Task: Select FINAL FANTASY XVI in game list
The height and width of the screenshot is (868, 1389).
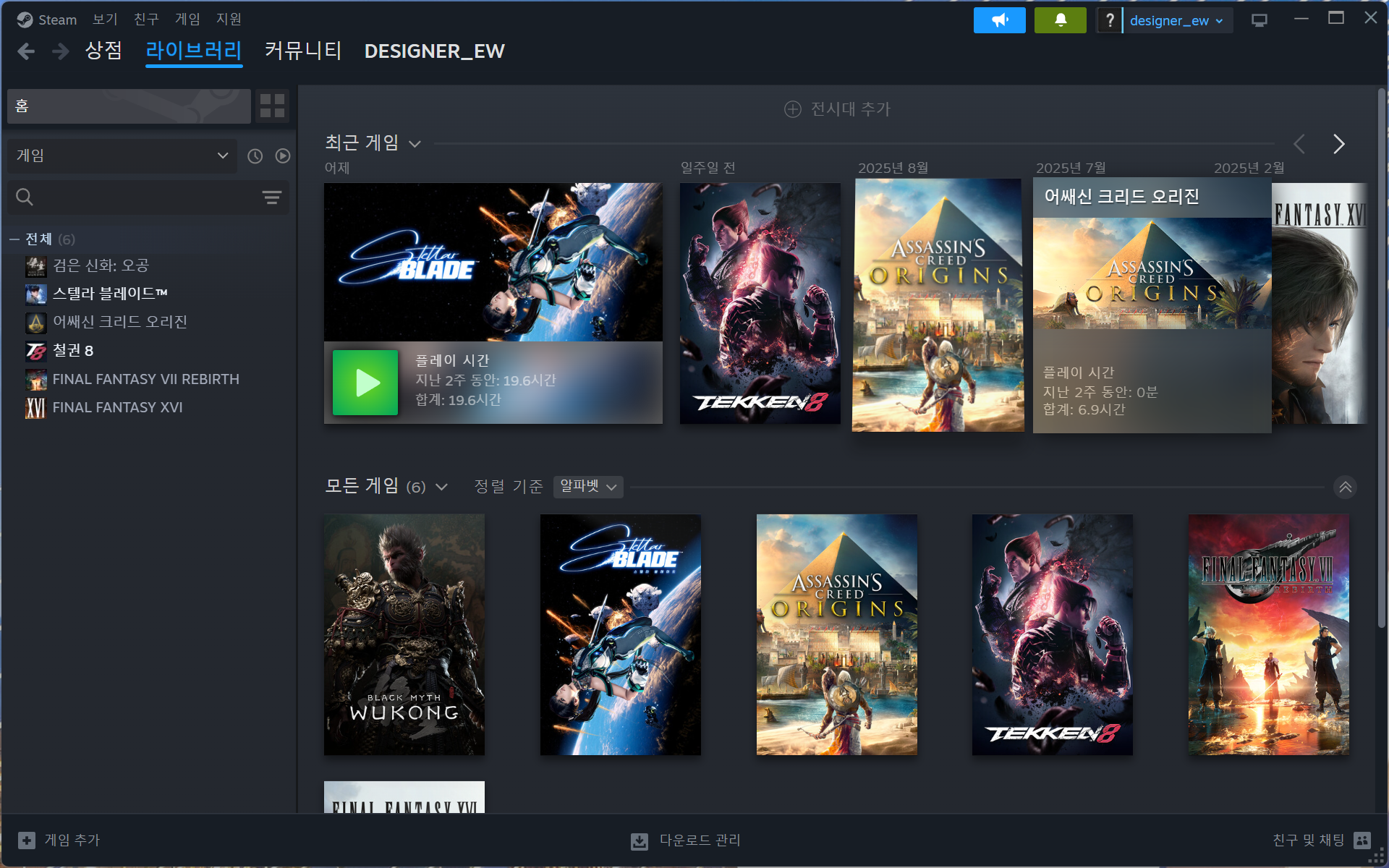Action: (118, 408)
